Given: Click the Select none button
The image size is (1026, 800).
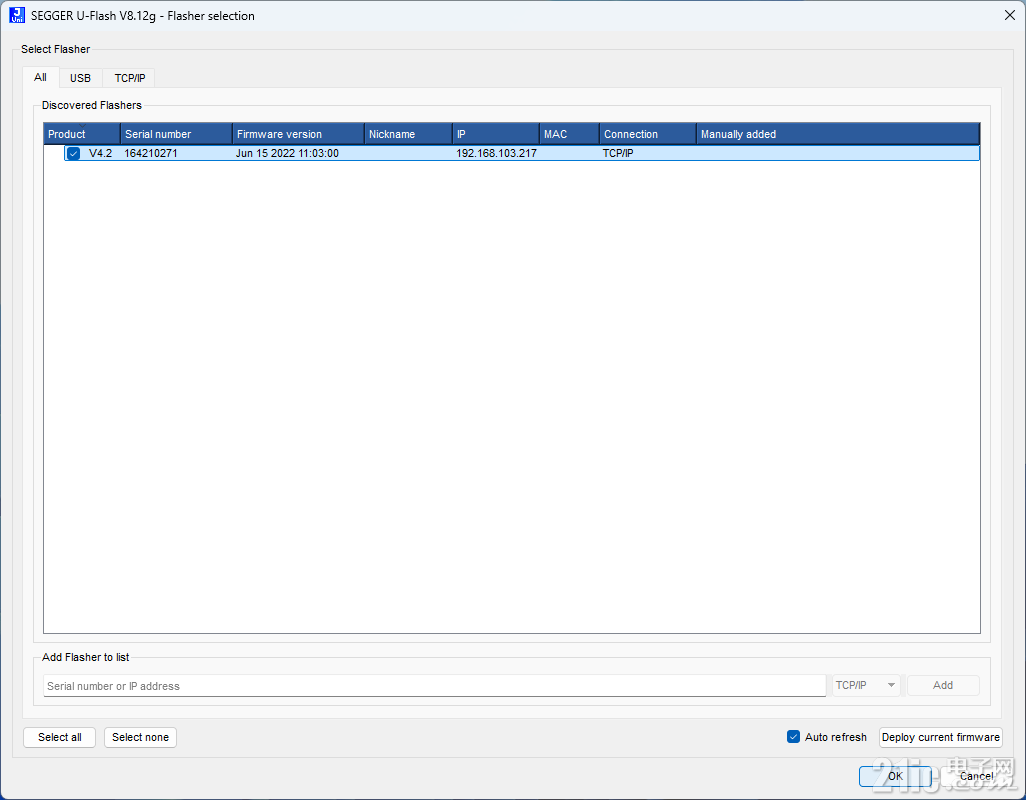Looking at the screenshot, I should point(140,737).
